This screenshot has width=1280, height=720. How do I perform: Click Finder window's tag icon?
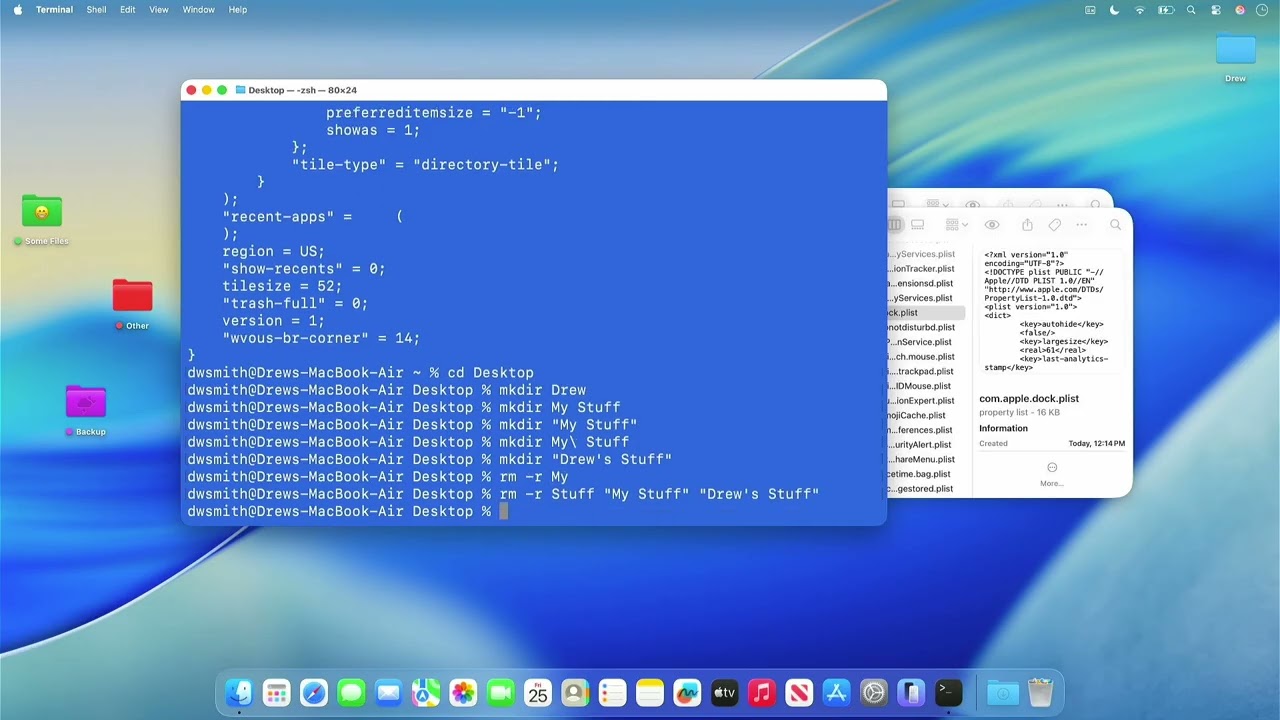click(x=1054, y=225)
